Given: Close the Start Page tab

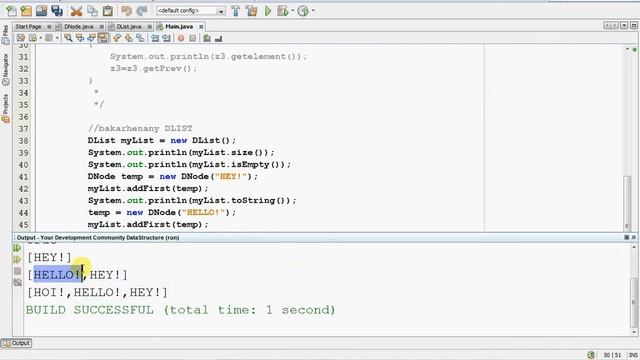Looking at the screenshot, I should 49,27.
